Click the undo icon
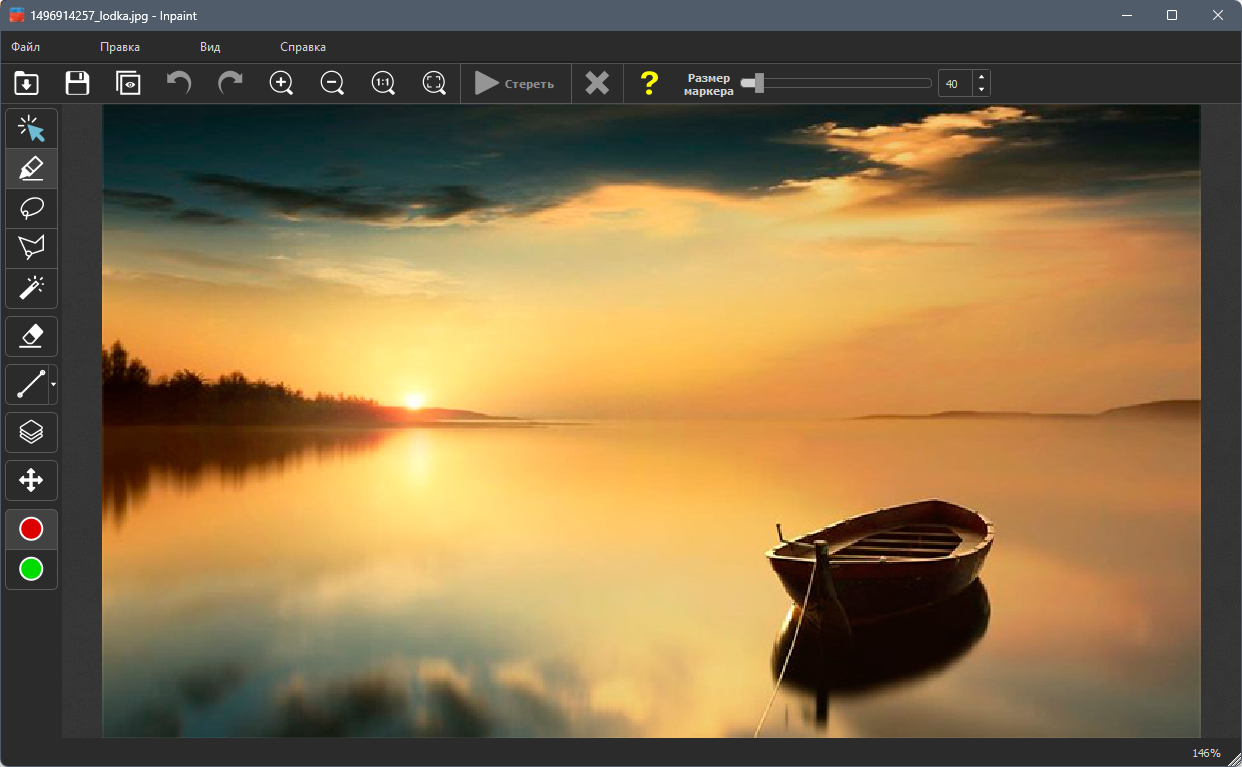The image size is (1242, 767). pos(178,83)
